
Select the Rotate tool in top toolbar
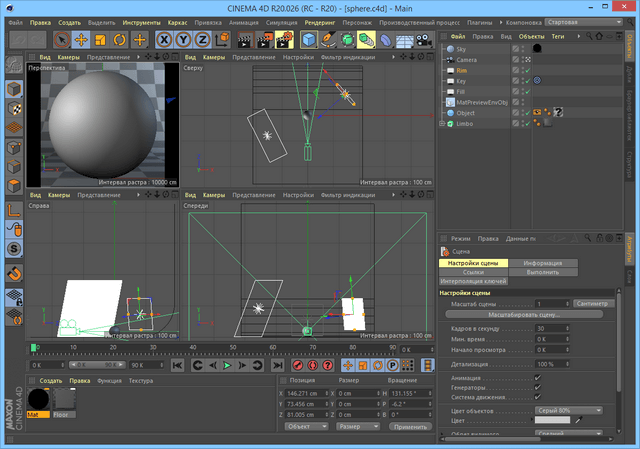tap(120, 39)
